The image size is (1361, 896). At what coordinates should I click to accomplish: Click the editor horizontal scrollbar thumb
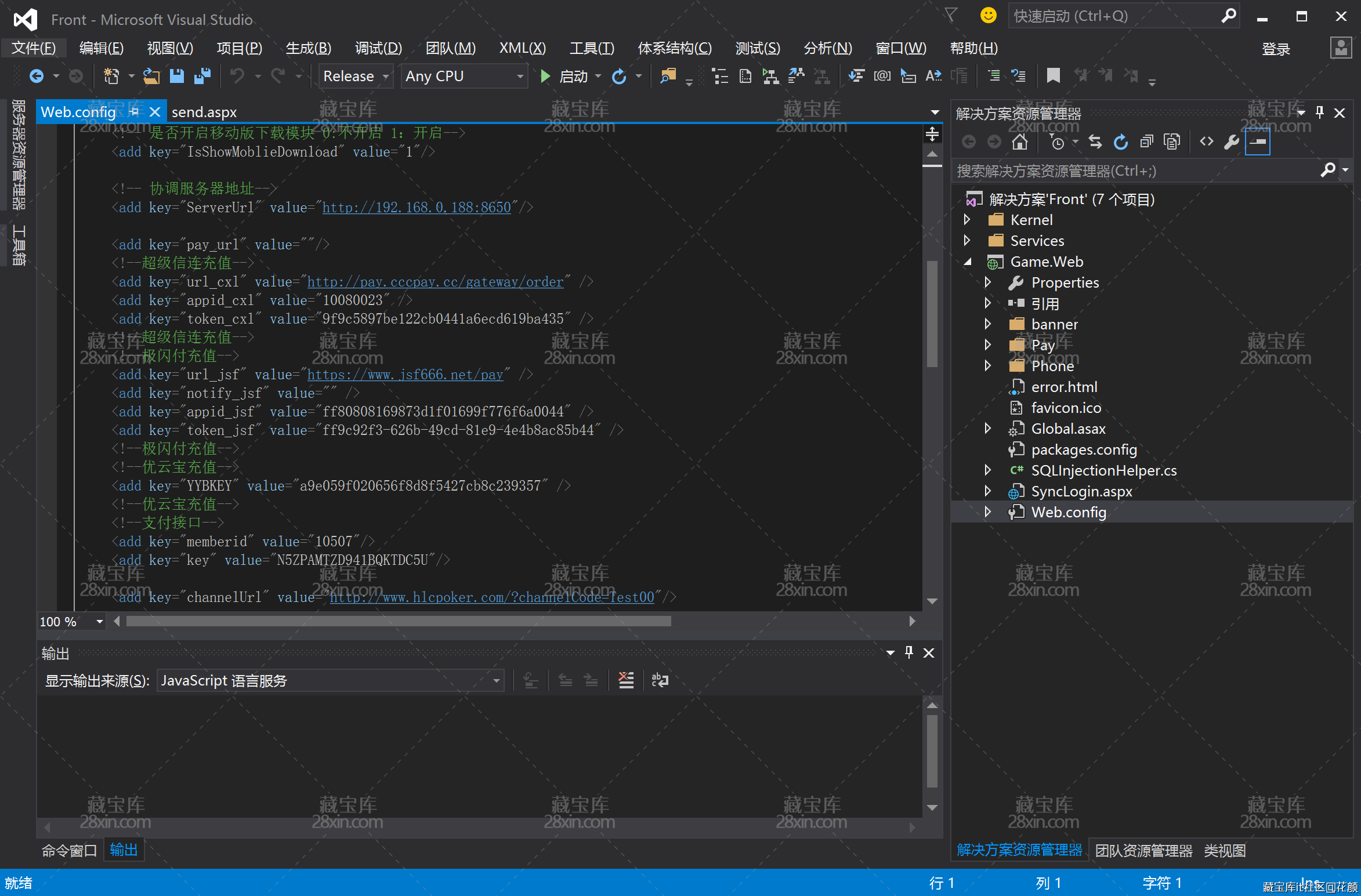[399, 621]
